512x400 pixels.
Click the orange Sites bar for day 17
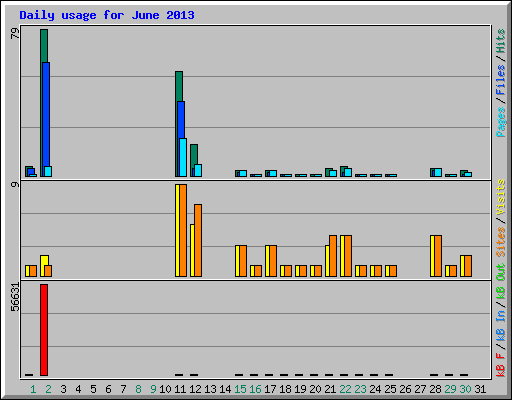coord(273,261)
